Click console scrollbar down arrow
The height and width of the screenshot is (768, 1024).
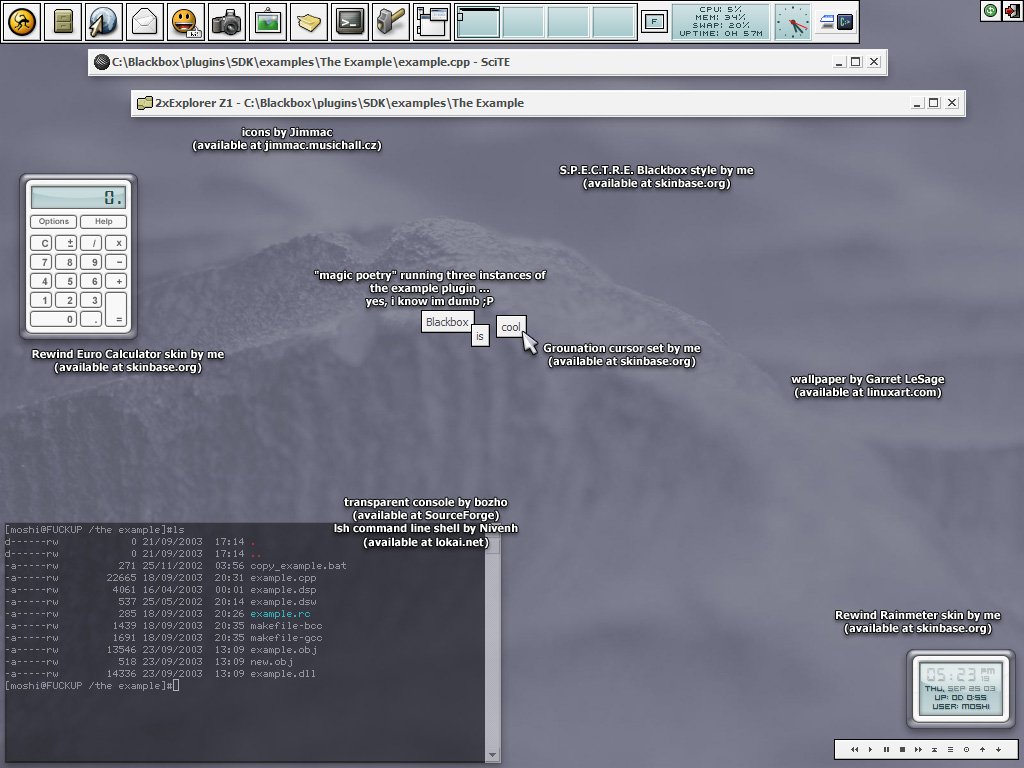492,755
